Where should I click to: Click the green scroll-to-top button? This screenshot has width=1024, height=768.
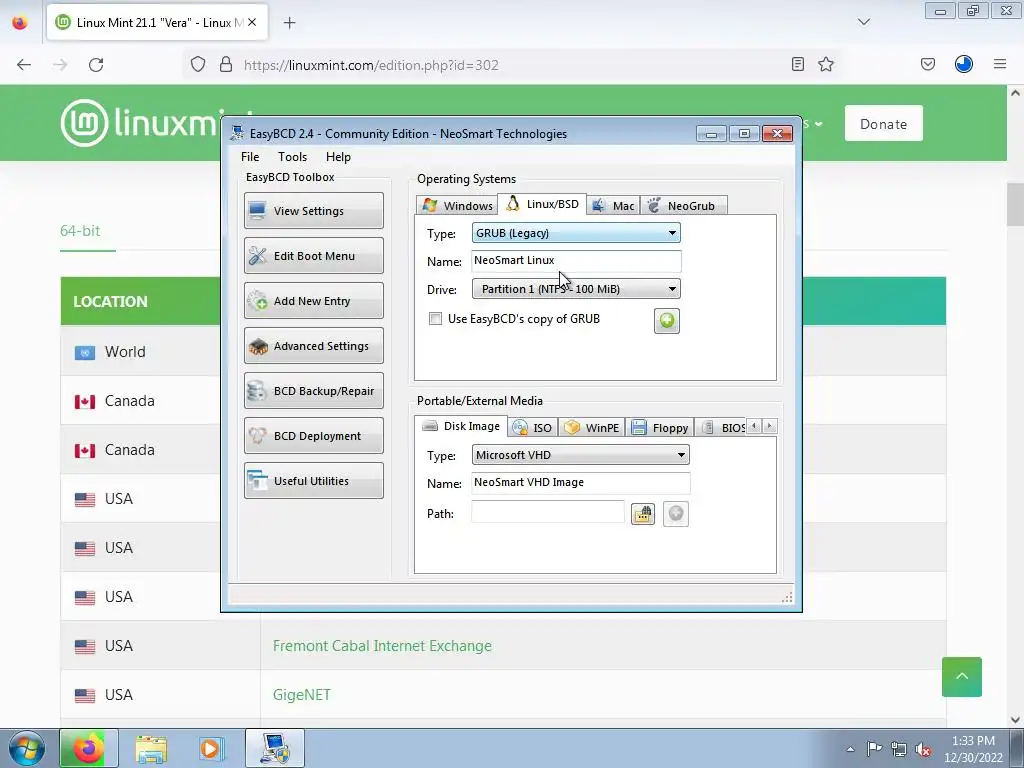click(962, 677)
